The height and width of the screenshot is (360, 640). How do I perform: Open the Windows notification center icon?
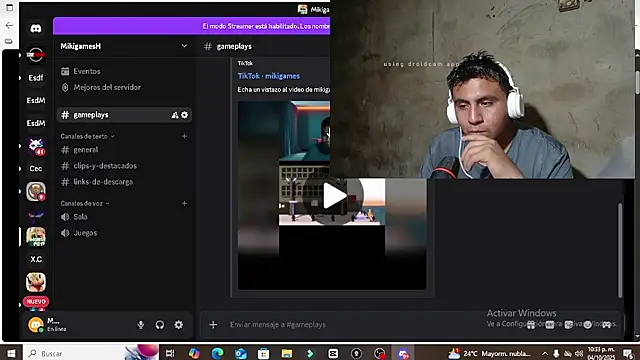click(628, 353)
